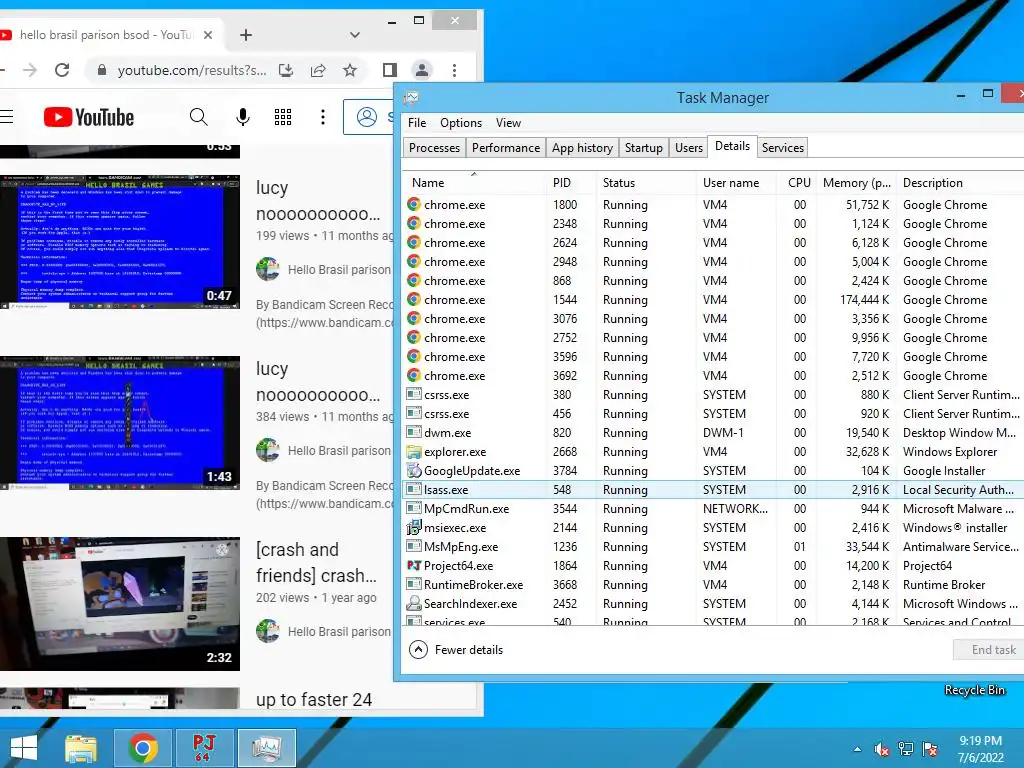Click Chrome forward navigation arrow
Image resolution: width=1024 pixels, height=768 pixels.
click(30, 70)
